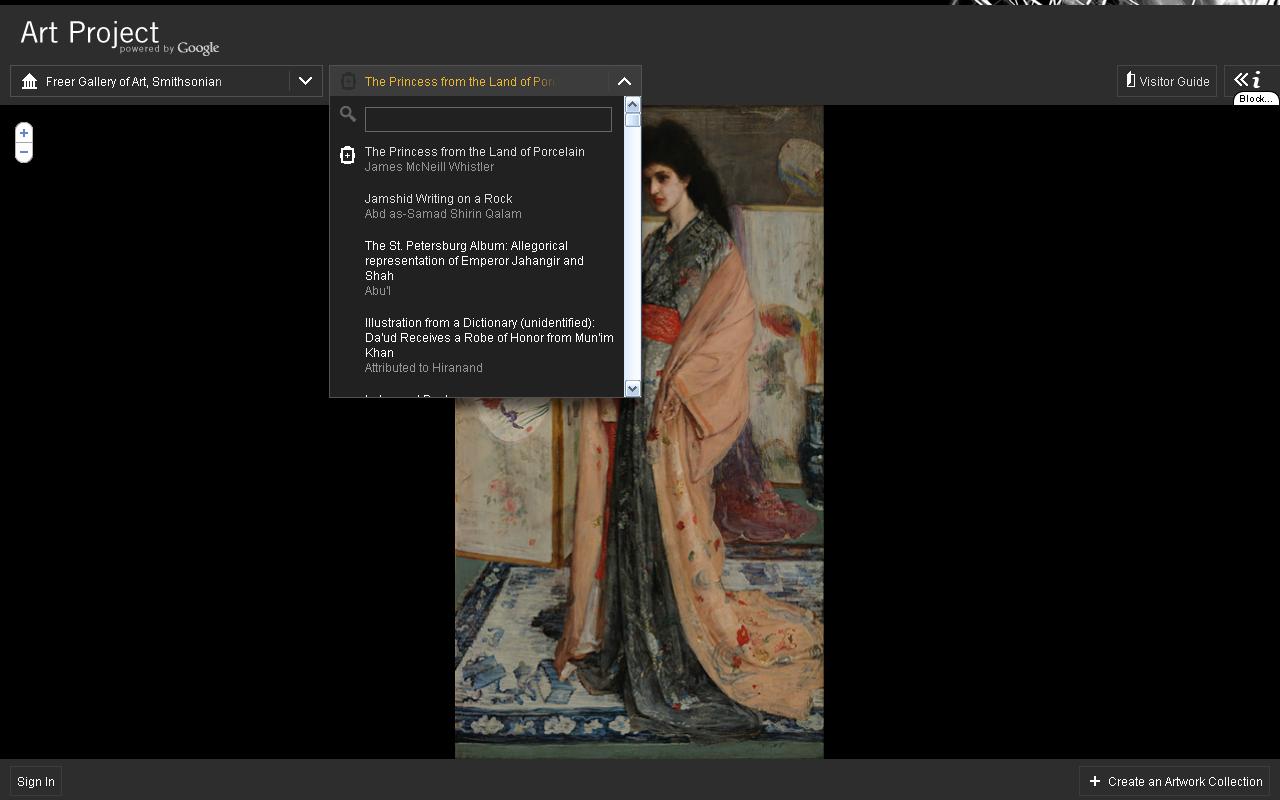This screenshot has height=800, width=1280.
Task: Click the Visitor Guide button
Action: [1167, 81]
